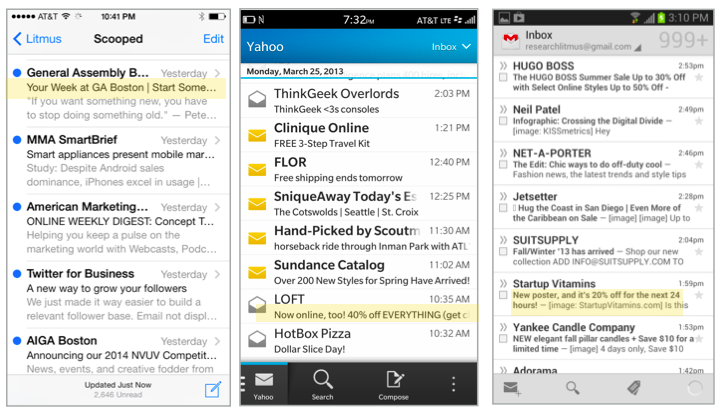Viewport: 720px width, 414px height.
Task: Tap Edit in the Scooped mailbox
Action: click(213, 39)
